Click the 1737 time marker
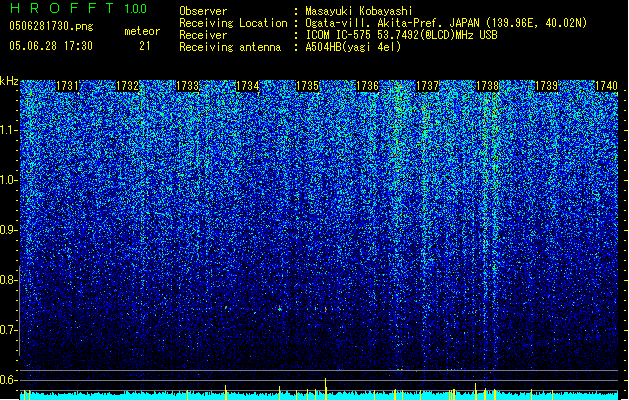This screenshot has width=629, height=400. pyautogui.click(x=428, y=86)
